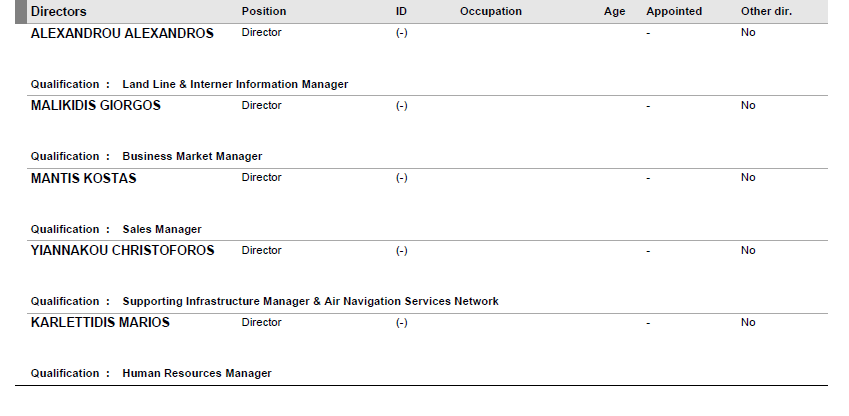This screenshot has width=849, height=416.
Task: Click the Appointed column header
Action: (x=674, y=11)
